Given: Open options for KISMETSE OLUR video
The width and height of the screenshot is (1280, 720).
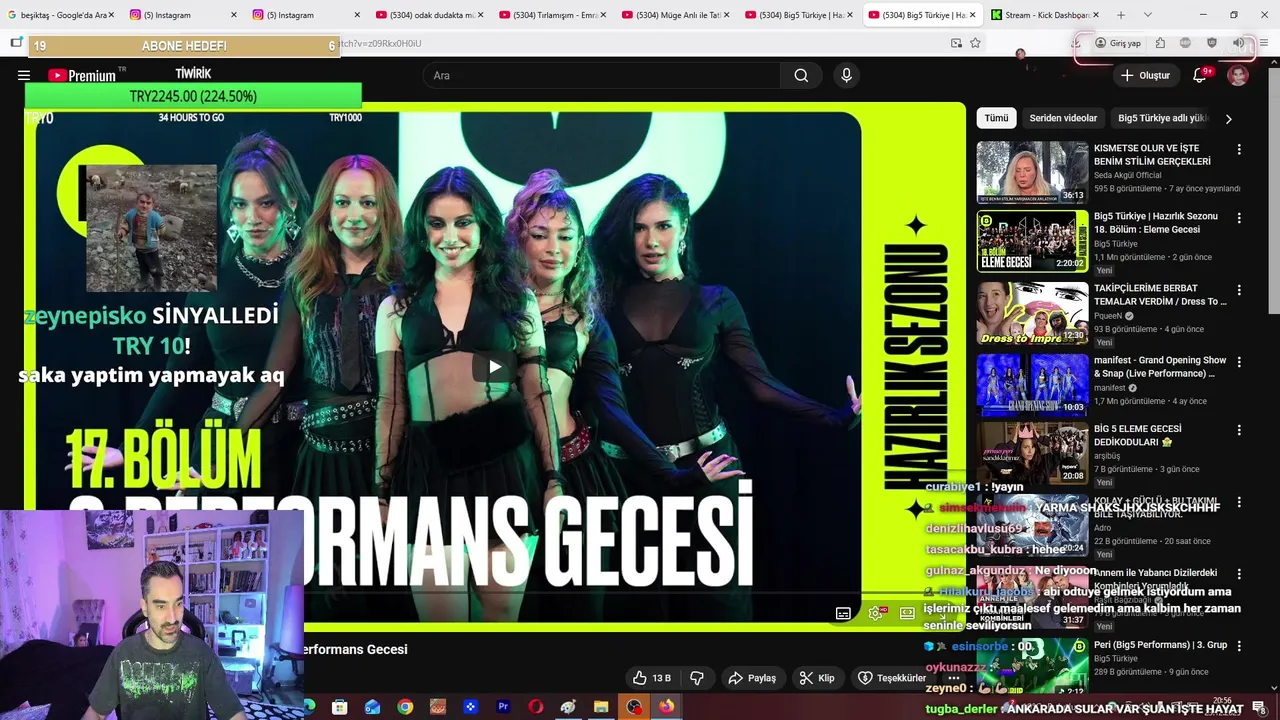Looking at the screenshot, I should pos(1239,149).
